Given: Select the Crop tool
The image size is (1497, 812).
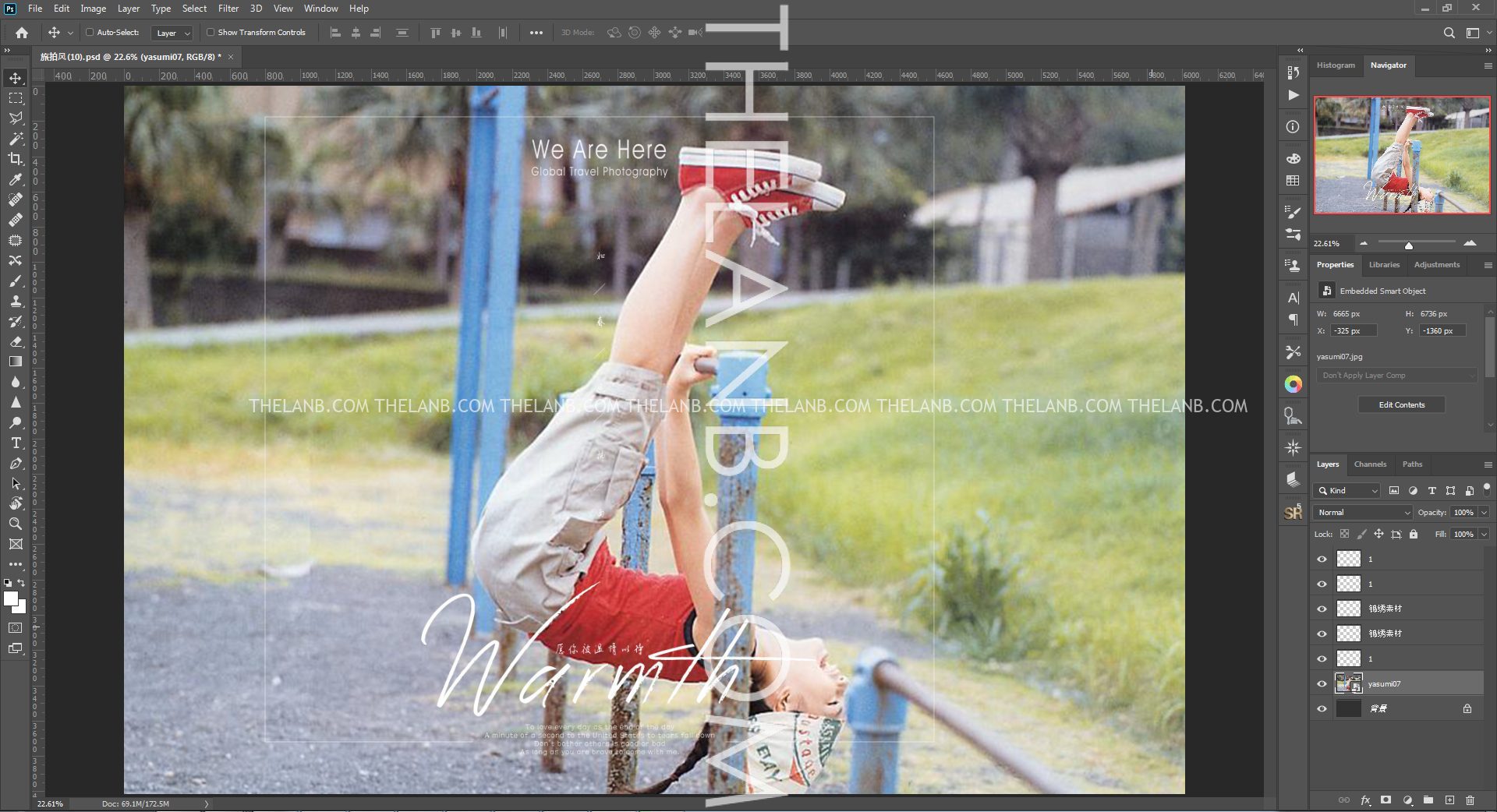Looking at the screenshot, I should tap(16, 159).
